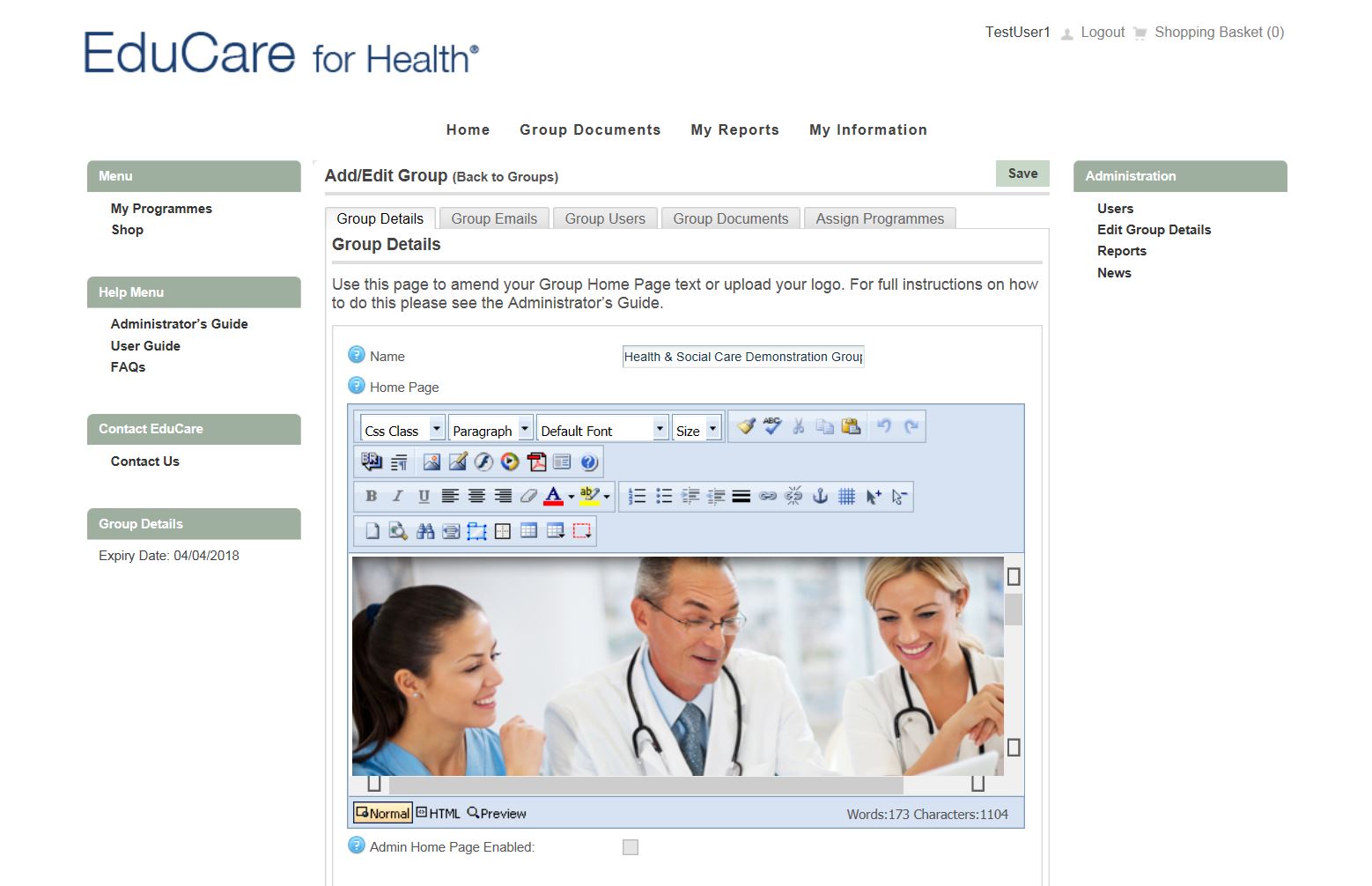Click the Paste clipboard icon
The image size is (1372, 886).
851,426
